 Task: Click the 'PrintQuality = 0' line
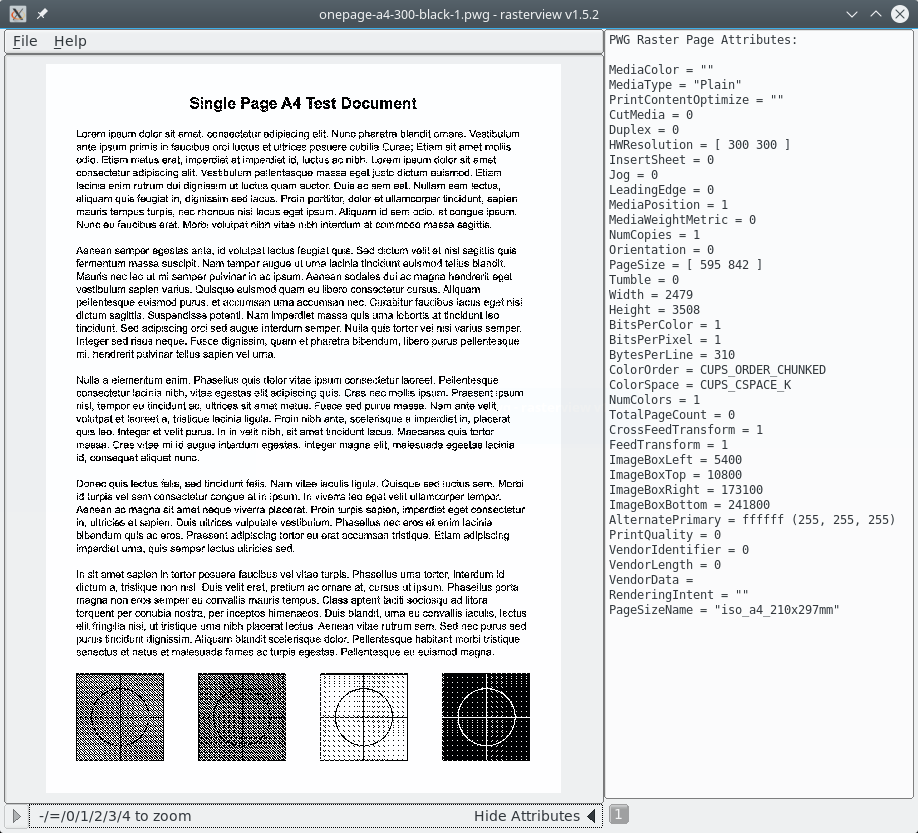(x=665, y=535)
